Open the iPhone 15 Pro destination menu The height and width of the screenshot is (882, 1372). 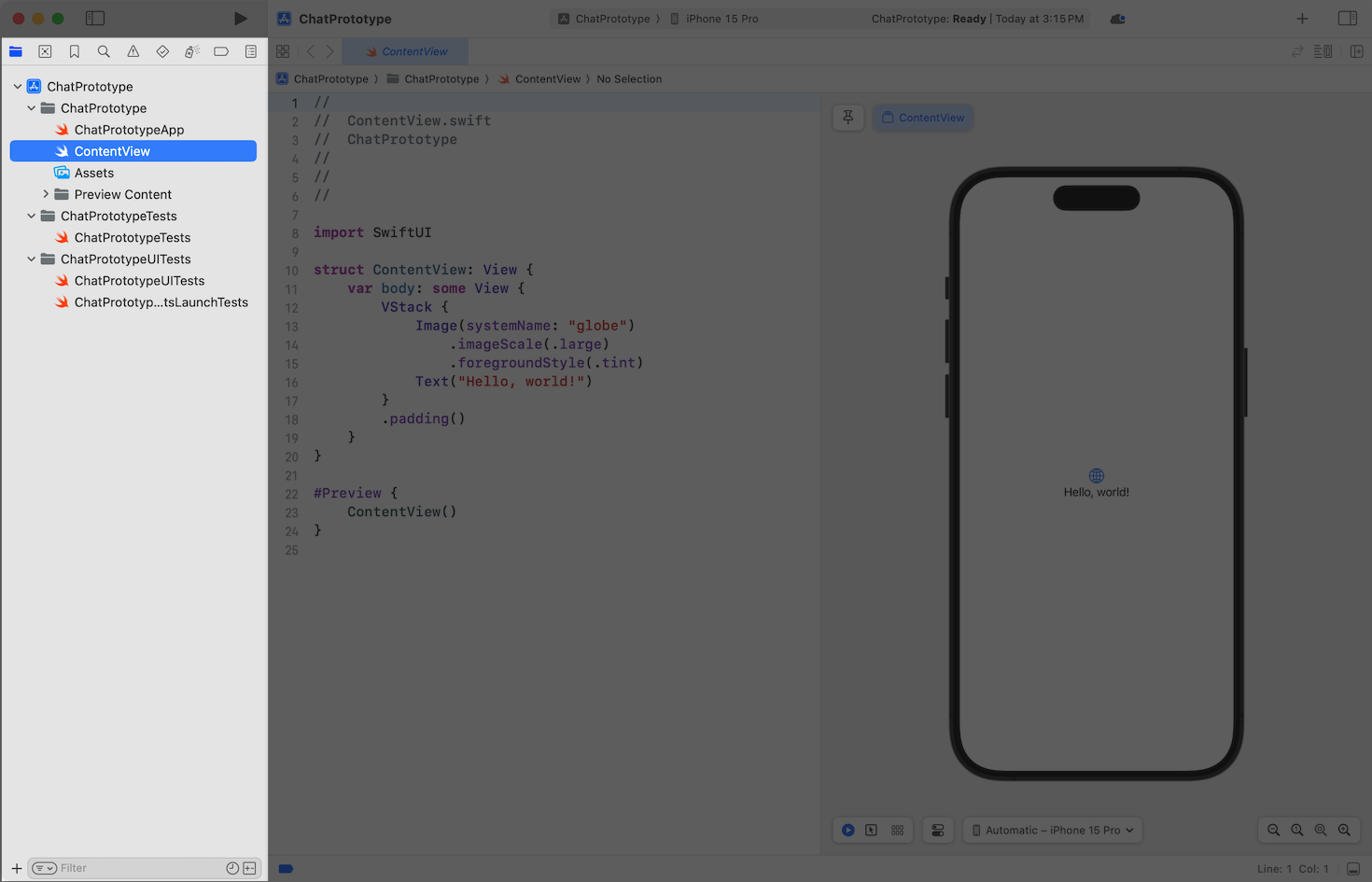point(721,19)
